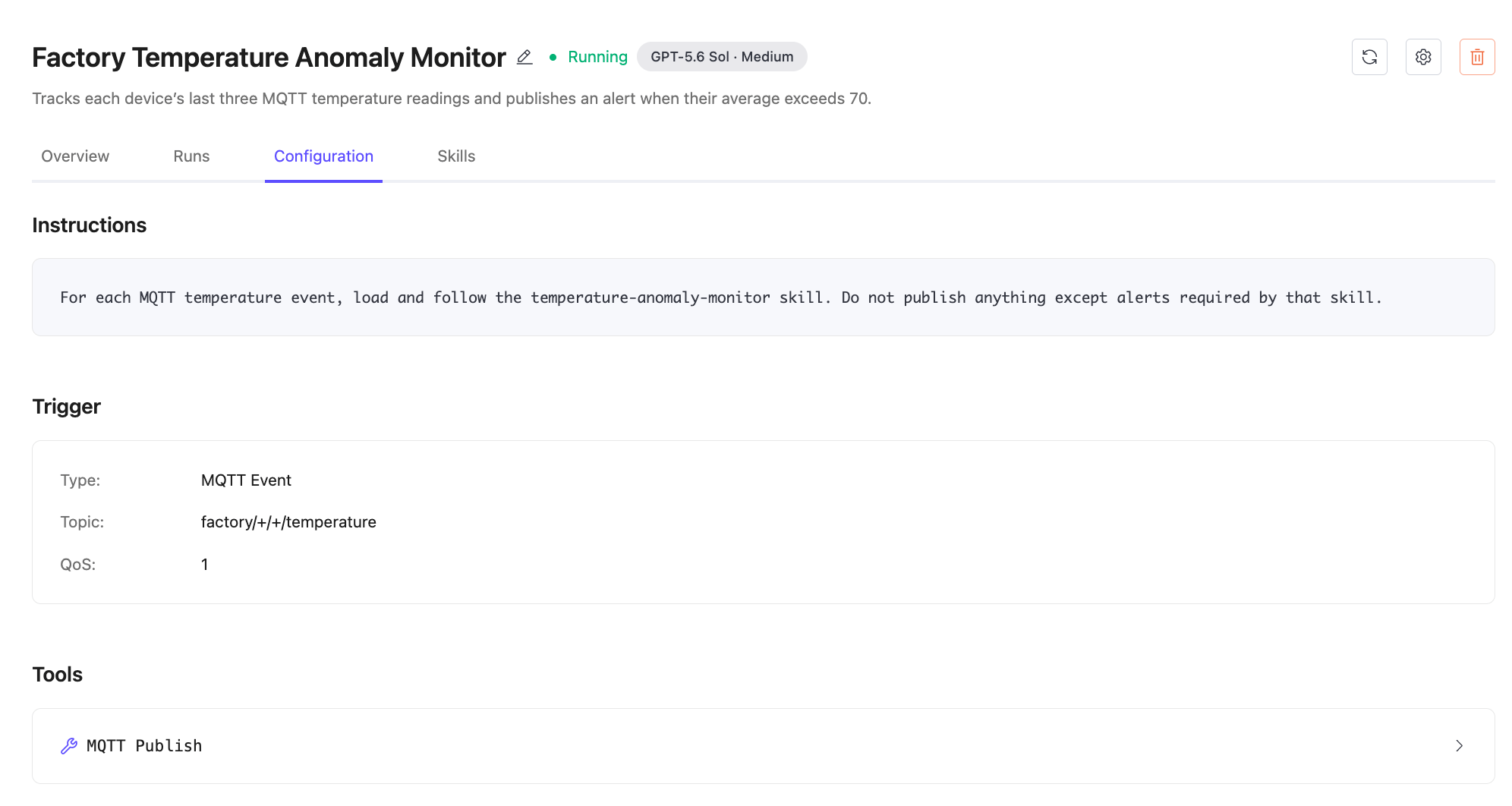Click the MQTT Publish tool row
Image resolution: width=1512 pixels, height=806 pixels.
pyautogui.click(x=764, y=746)
